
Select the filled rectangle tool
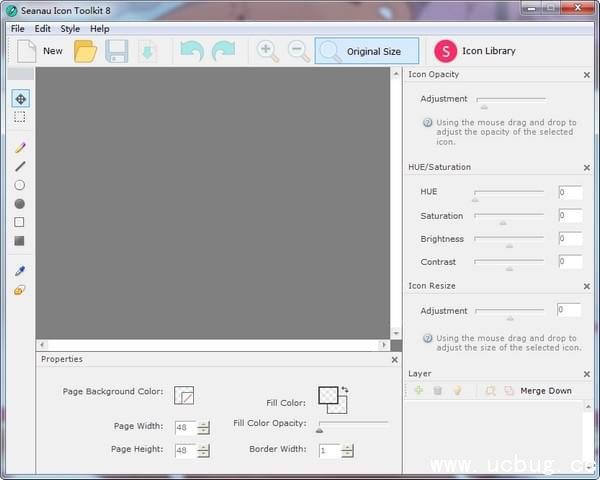[x=19, y=240]
